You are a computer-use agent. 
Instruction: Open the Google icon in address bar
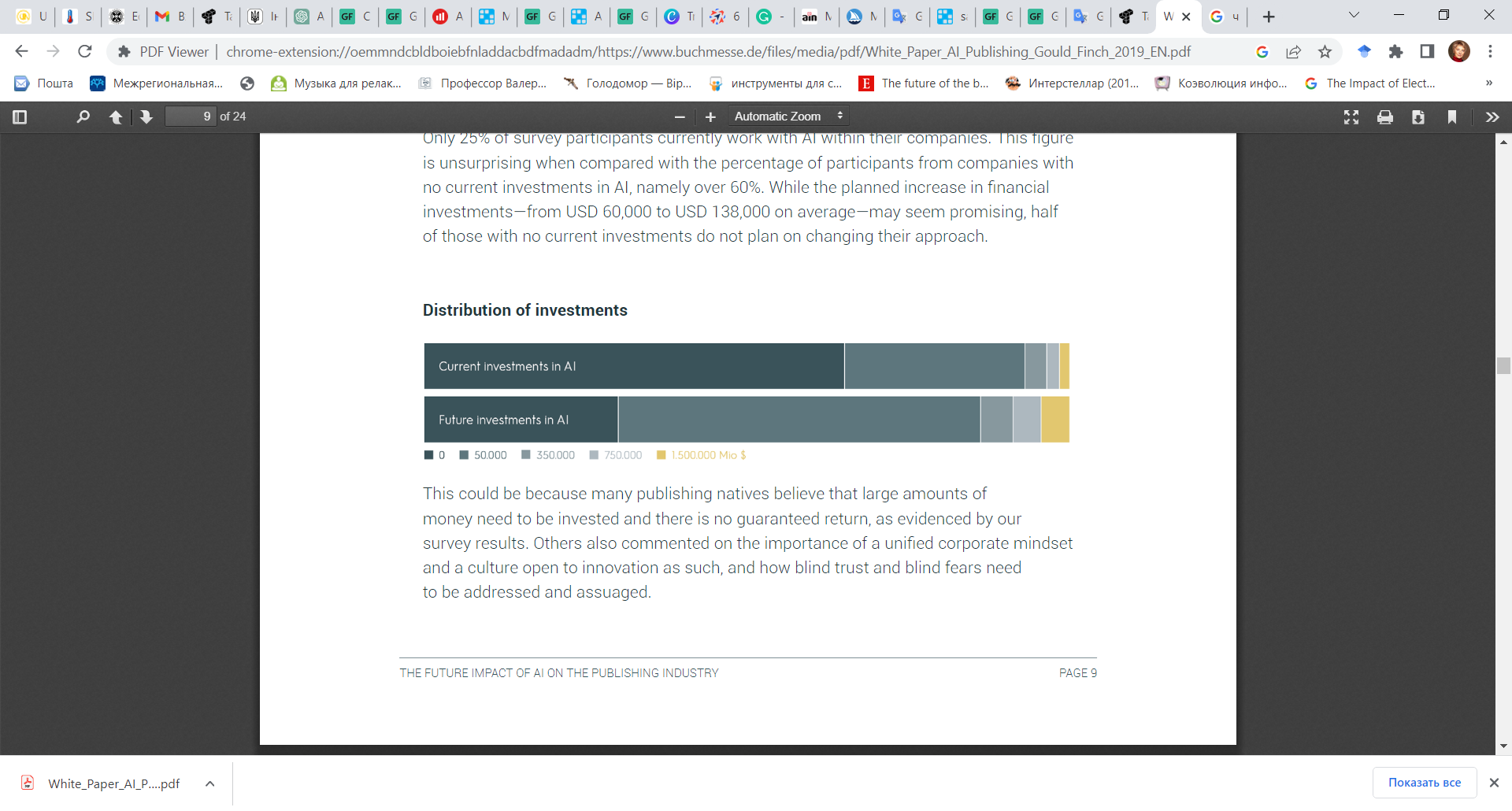click(1262, 51)
